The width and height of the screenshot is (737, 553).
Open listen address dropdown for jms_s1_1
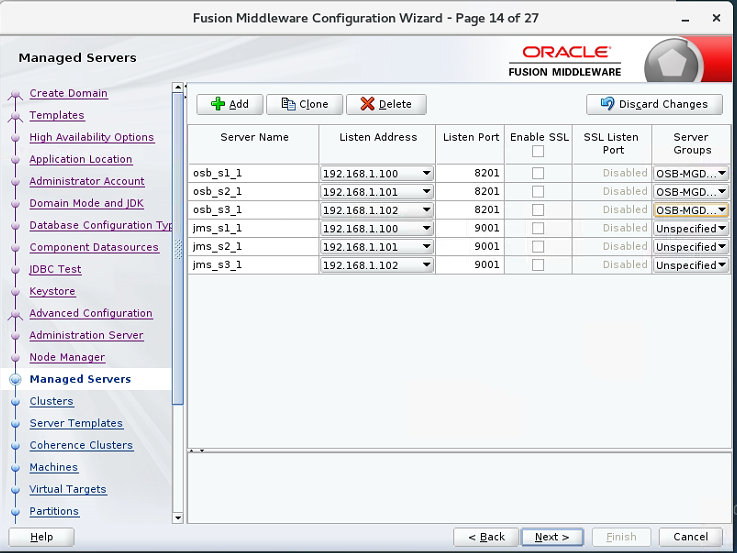tap(426, 228)
